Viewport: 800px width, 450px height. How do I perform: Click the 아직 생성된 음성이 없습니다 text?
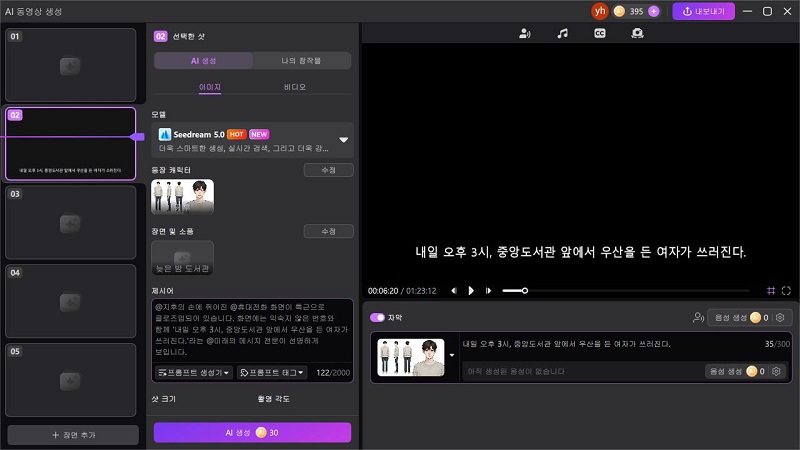[x=516, y=371]
